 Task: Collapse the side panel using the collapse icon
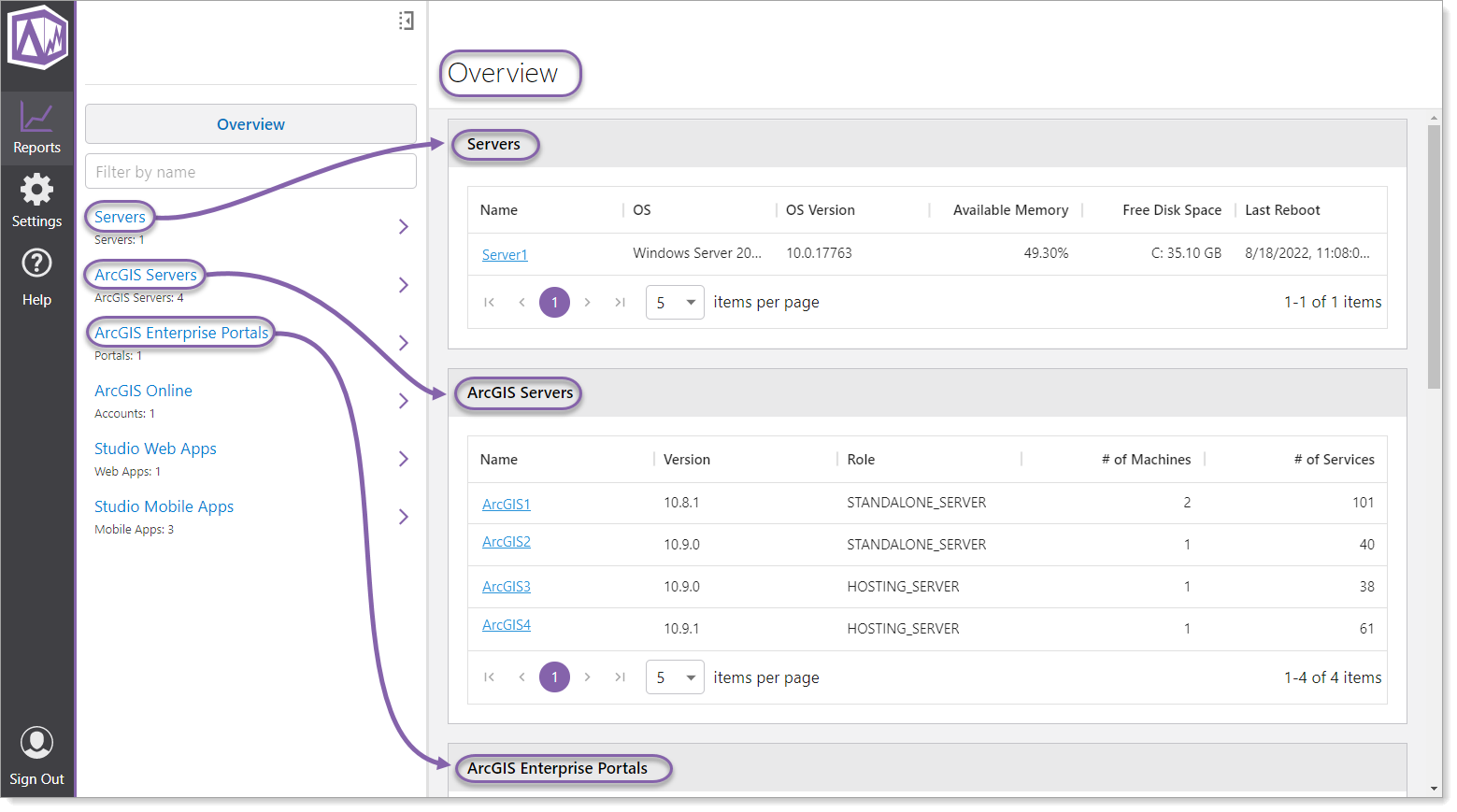(406, 20)
